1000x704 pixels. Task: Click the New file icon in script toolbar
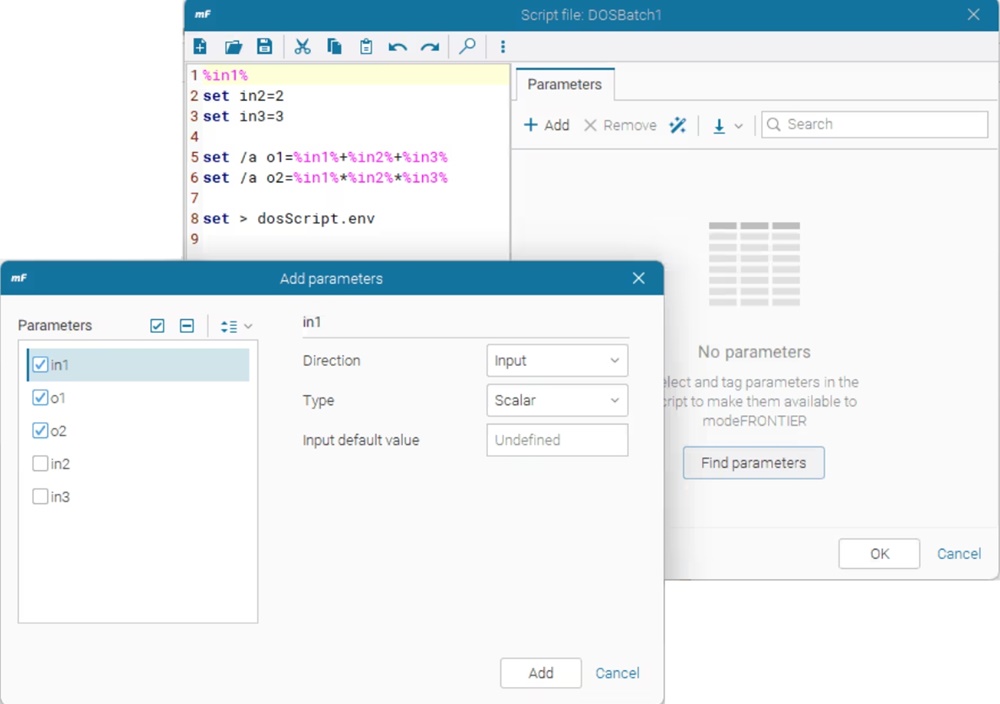point(200,47)
